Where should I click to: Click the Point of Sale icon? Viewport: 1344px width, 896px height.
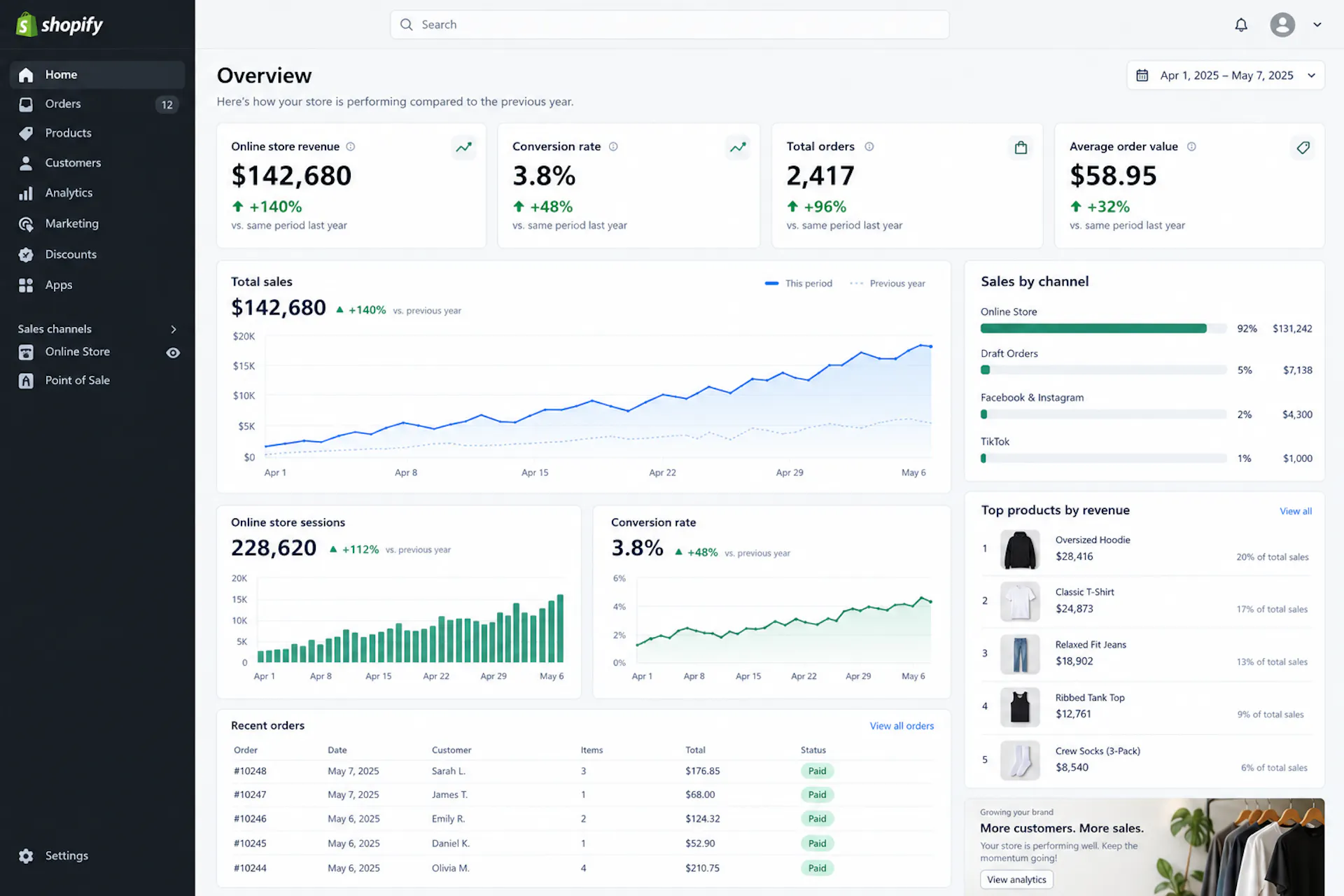(x=26, y=381)
